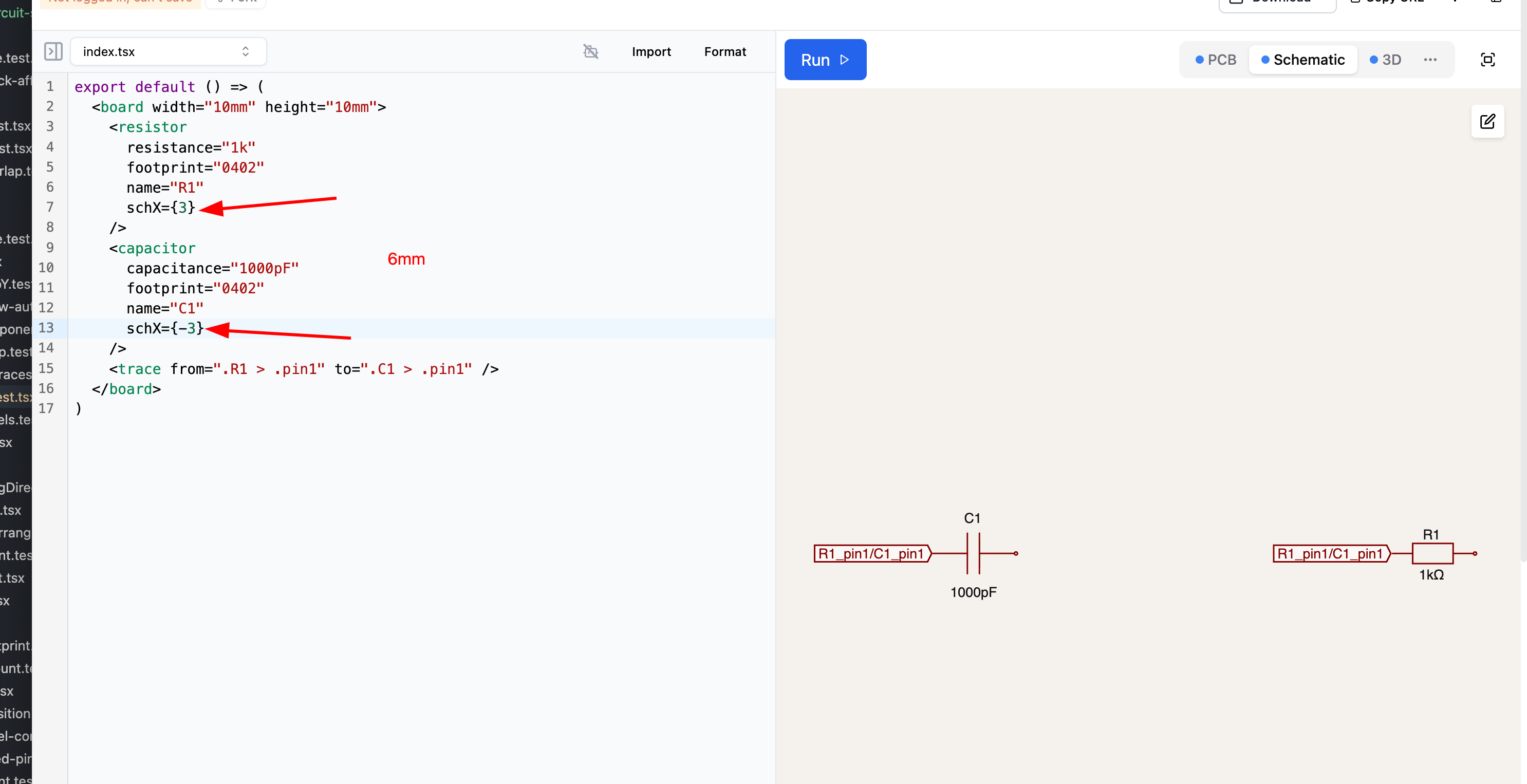Click the play triangle inside Run
This screenshot has height=784, width=1527.
pyautogui.click(x=845, y=60)
